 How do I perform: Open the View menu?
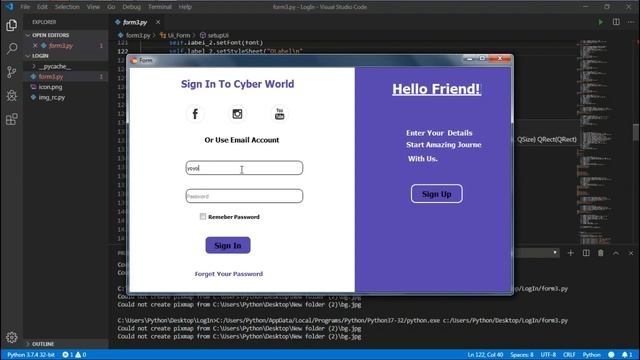click(93, 7)
